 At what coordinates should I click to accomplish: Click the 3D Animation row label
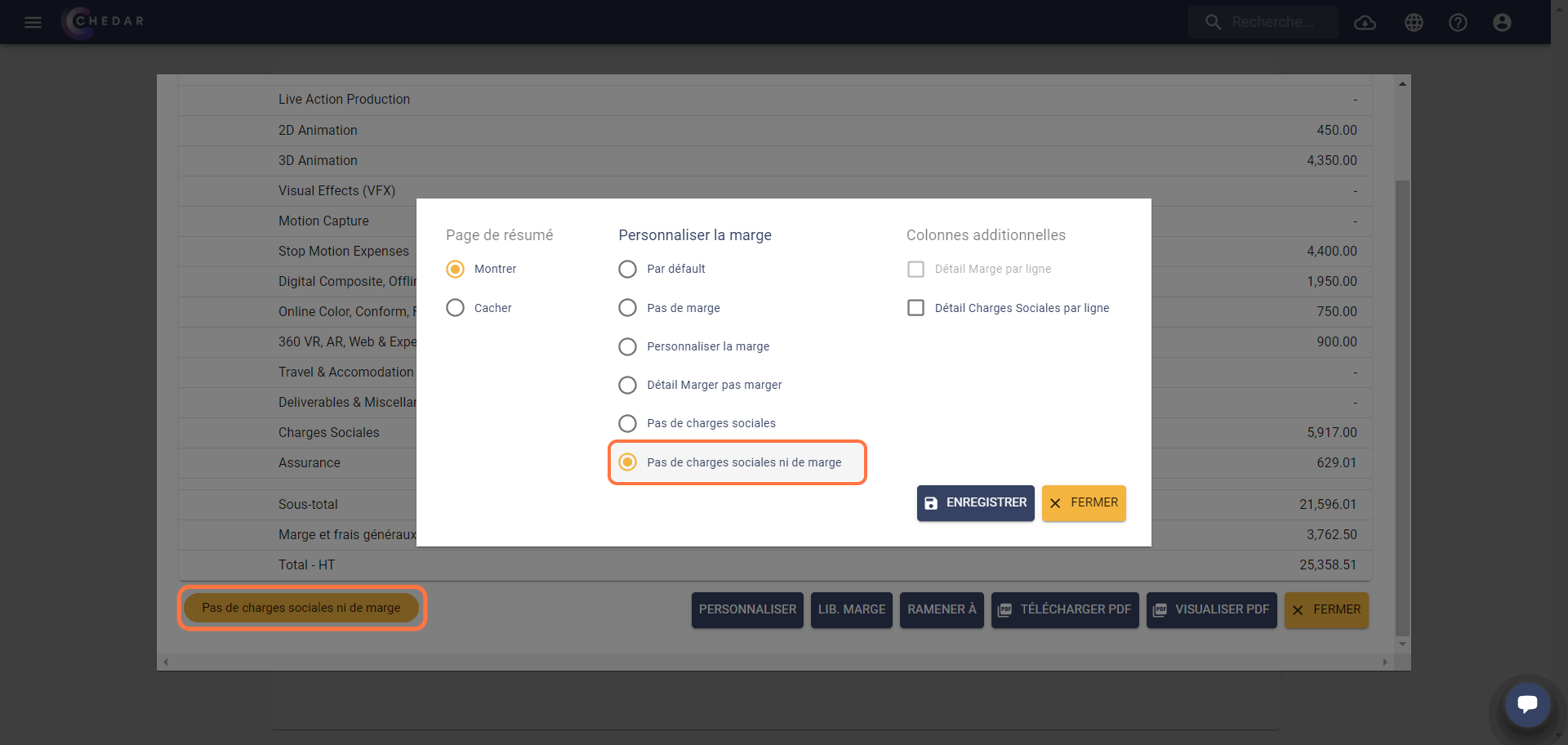point(318,160)
